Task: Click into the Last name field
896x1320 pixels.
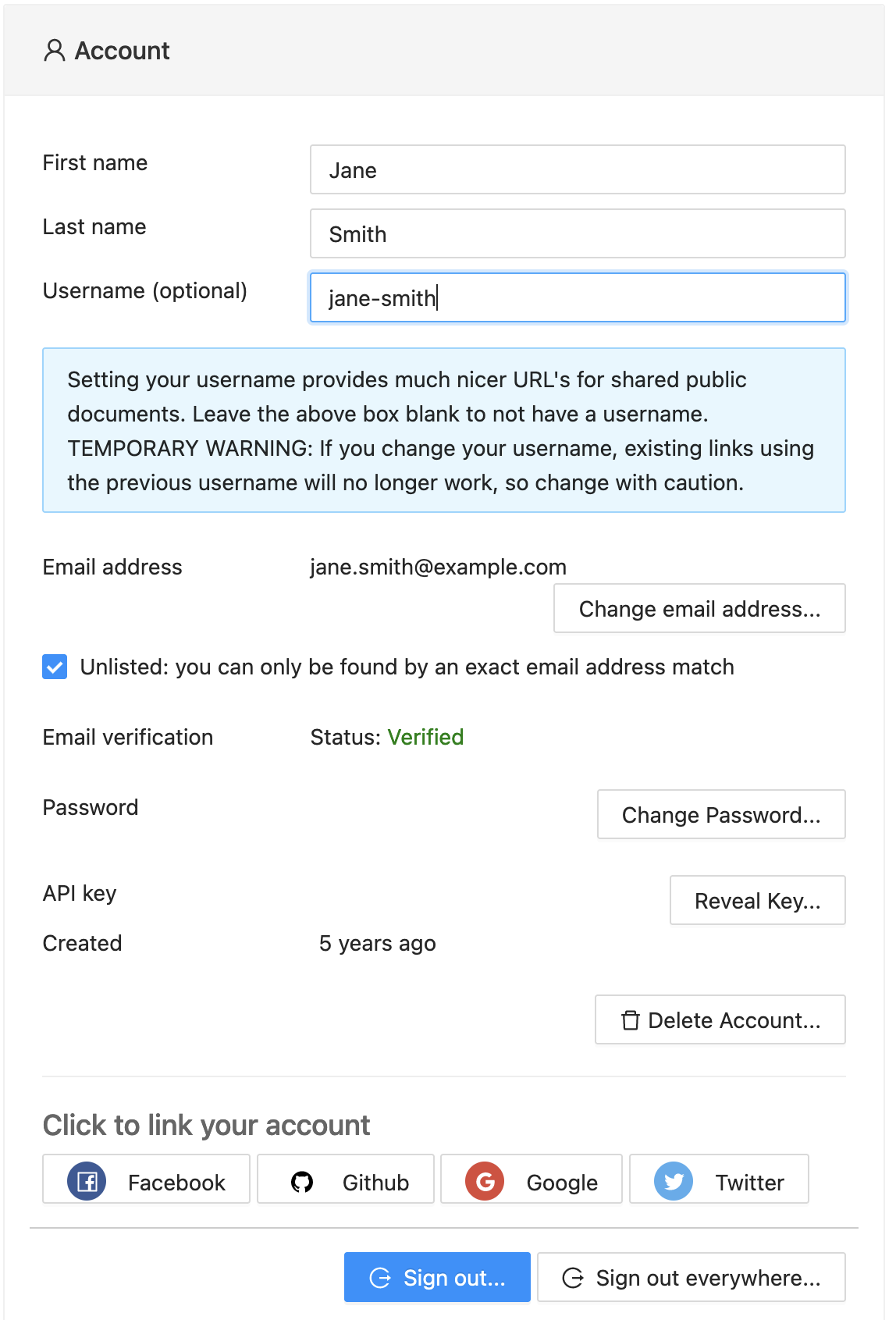Action: pyautogui.click(x=578, y=234)
